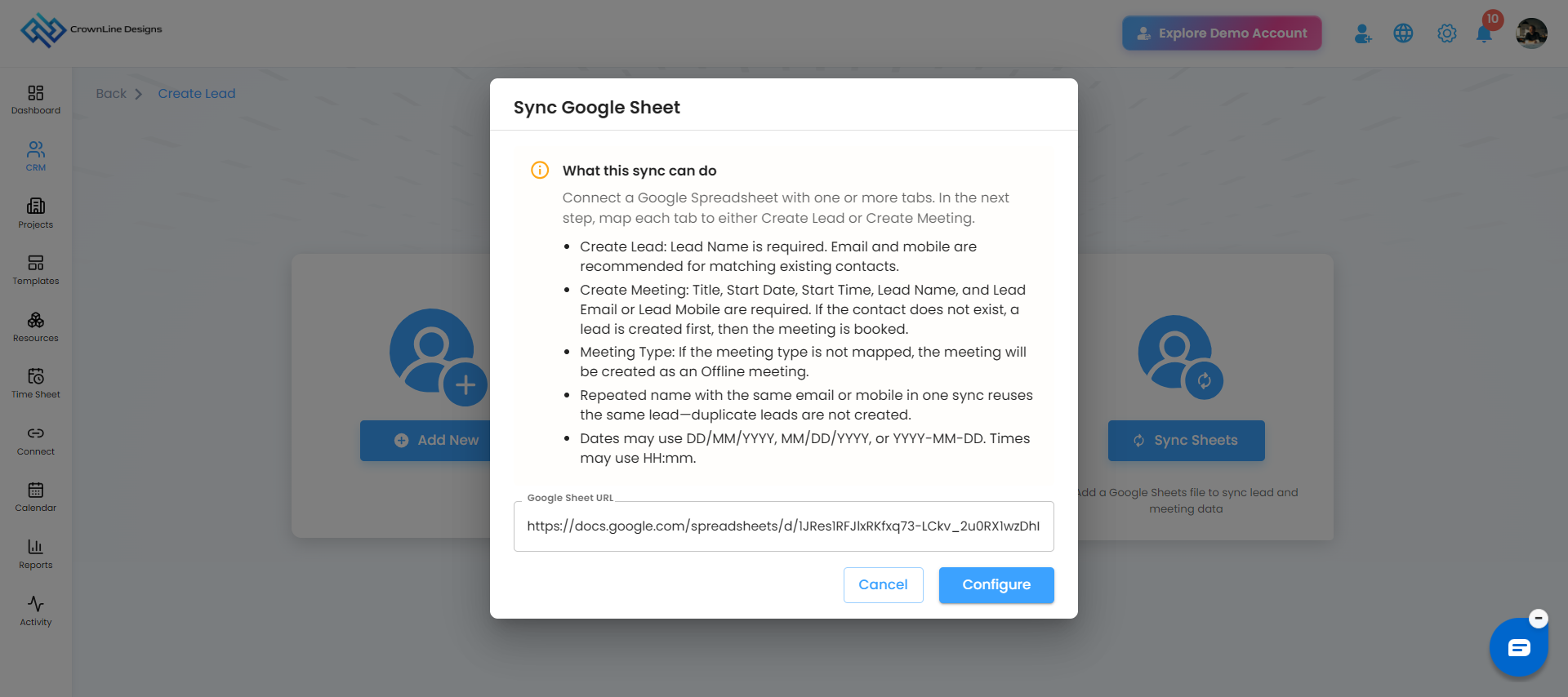Click the globe language icon
Viewport: 1568px width, 697px height.
tap(1403, 33)
